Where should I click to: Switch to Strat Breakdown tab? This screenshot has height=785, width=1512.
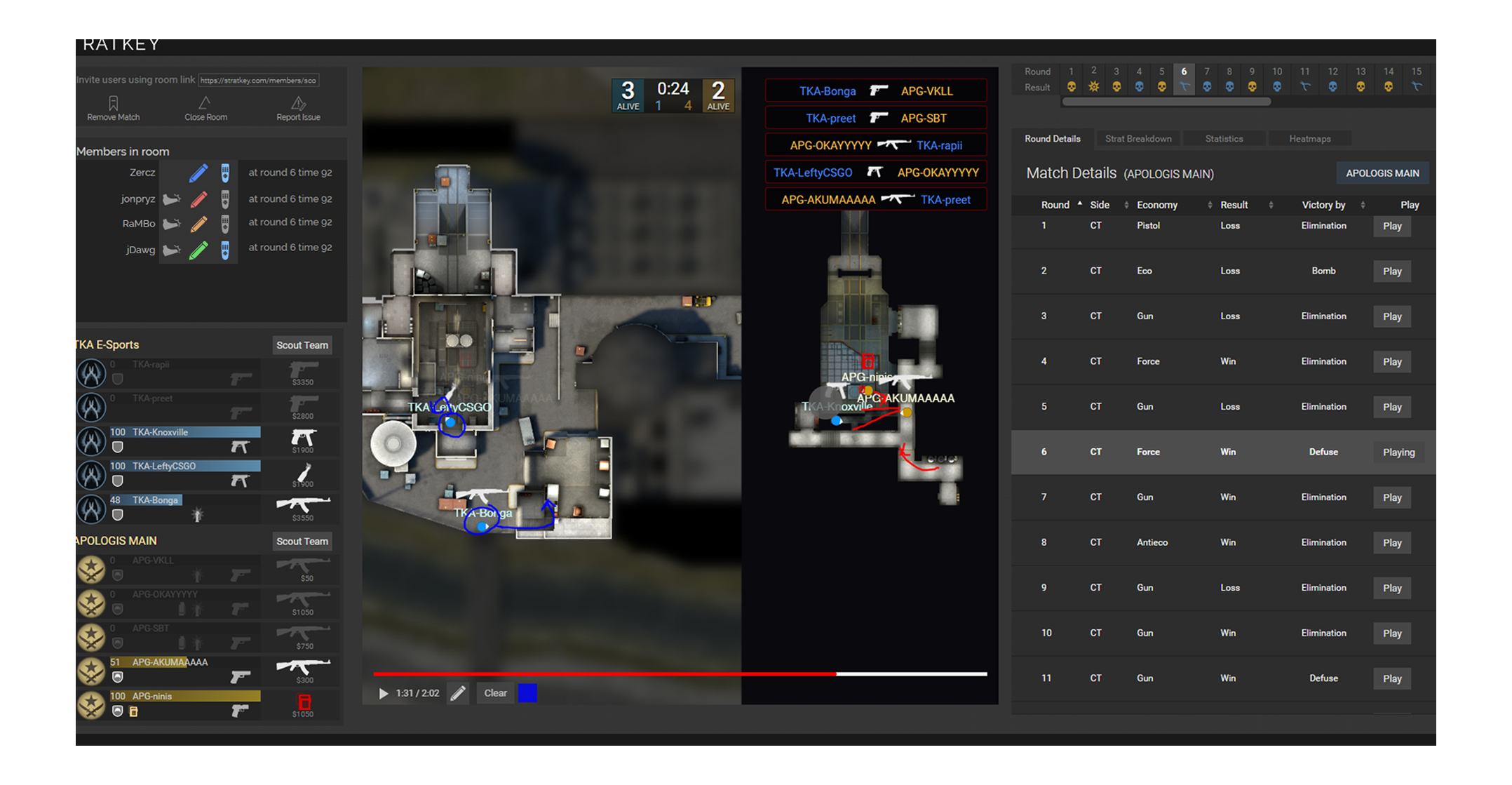click(1138, 139)
